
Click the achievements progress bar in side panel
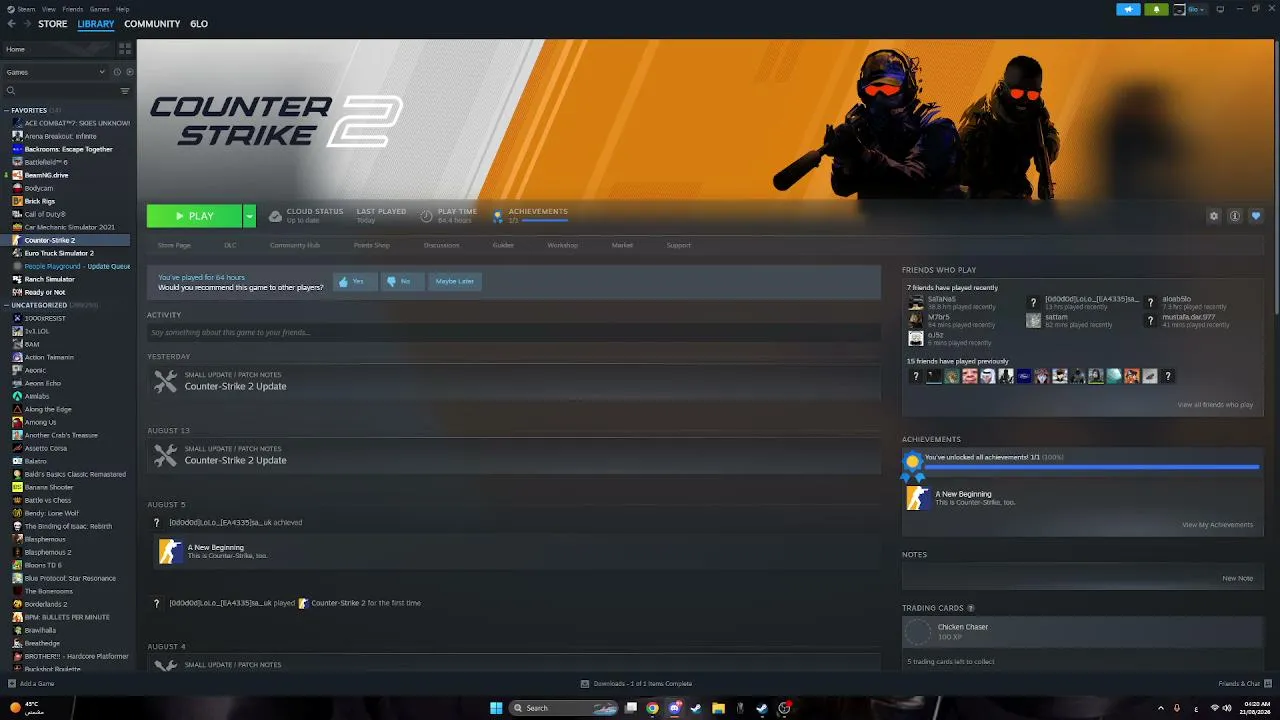pos(1091,467)
